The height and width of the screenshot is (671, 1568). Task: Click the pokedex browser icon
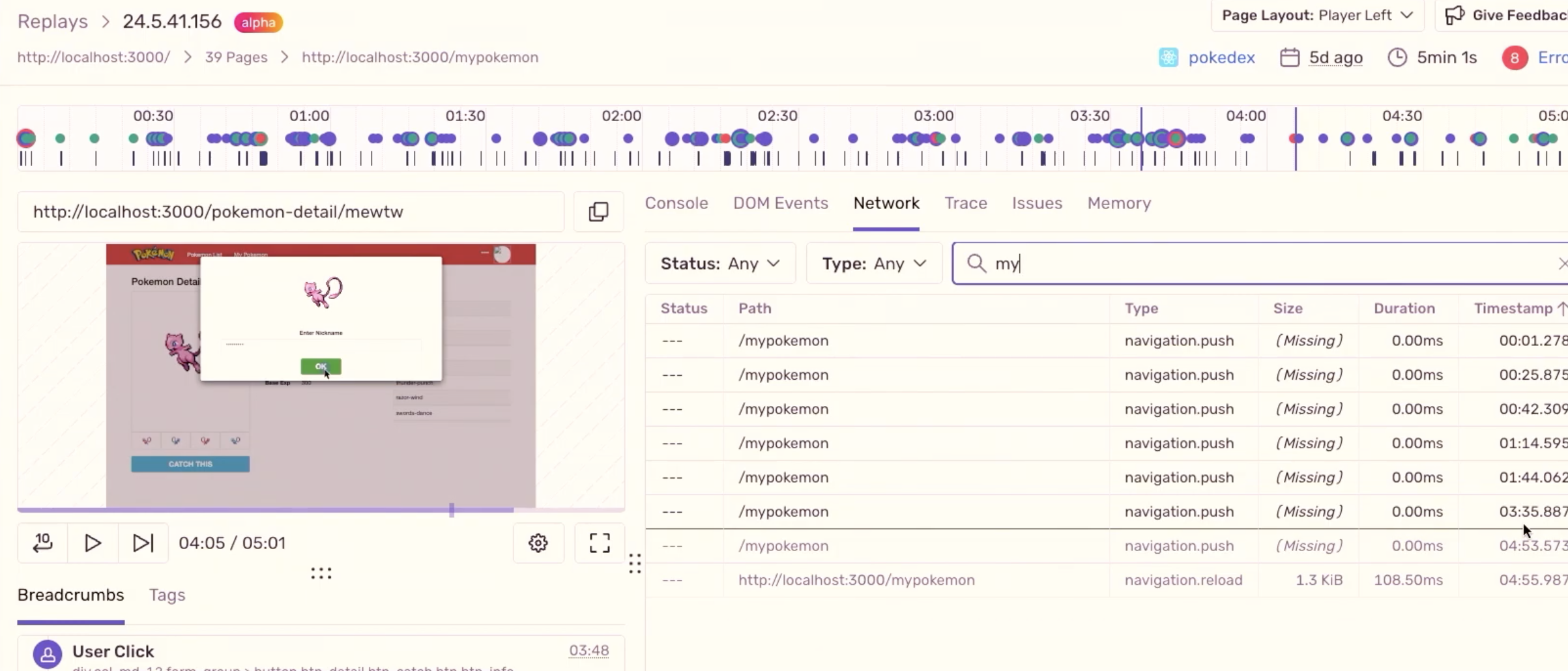pyautogui.click(x=1167, y=57)
